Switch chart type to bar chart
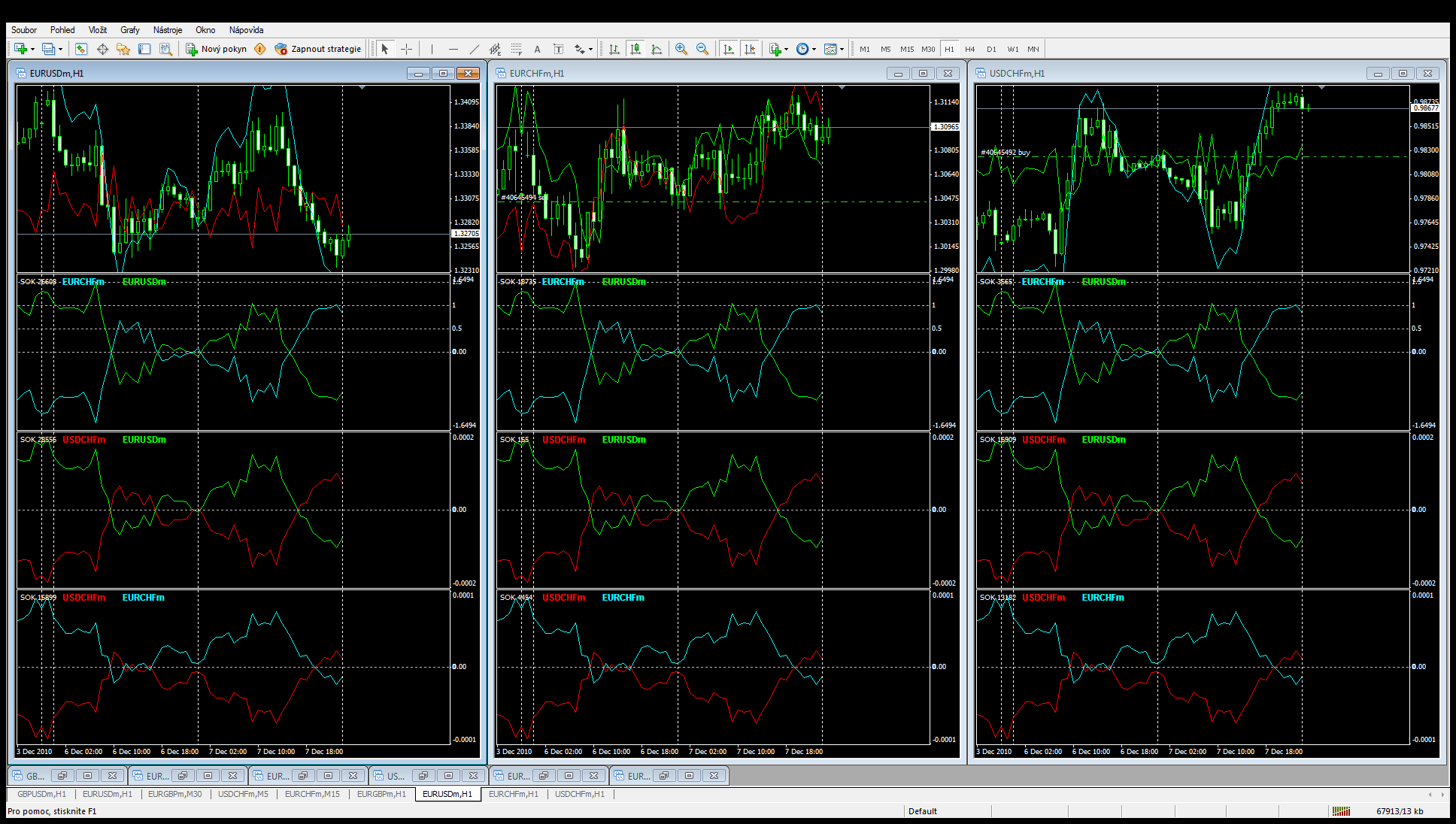Screen dimensions: 1456x824 pyautogui.click(x=614, y=49)
